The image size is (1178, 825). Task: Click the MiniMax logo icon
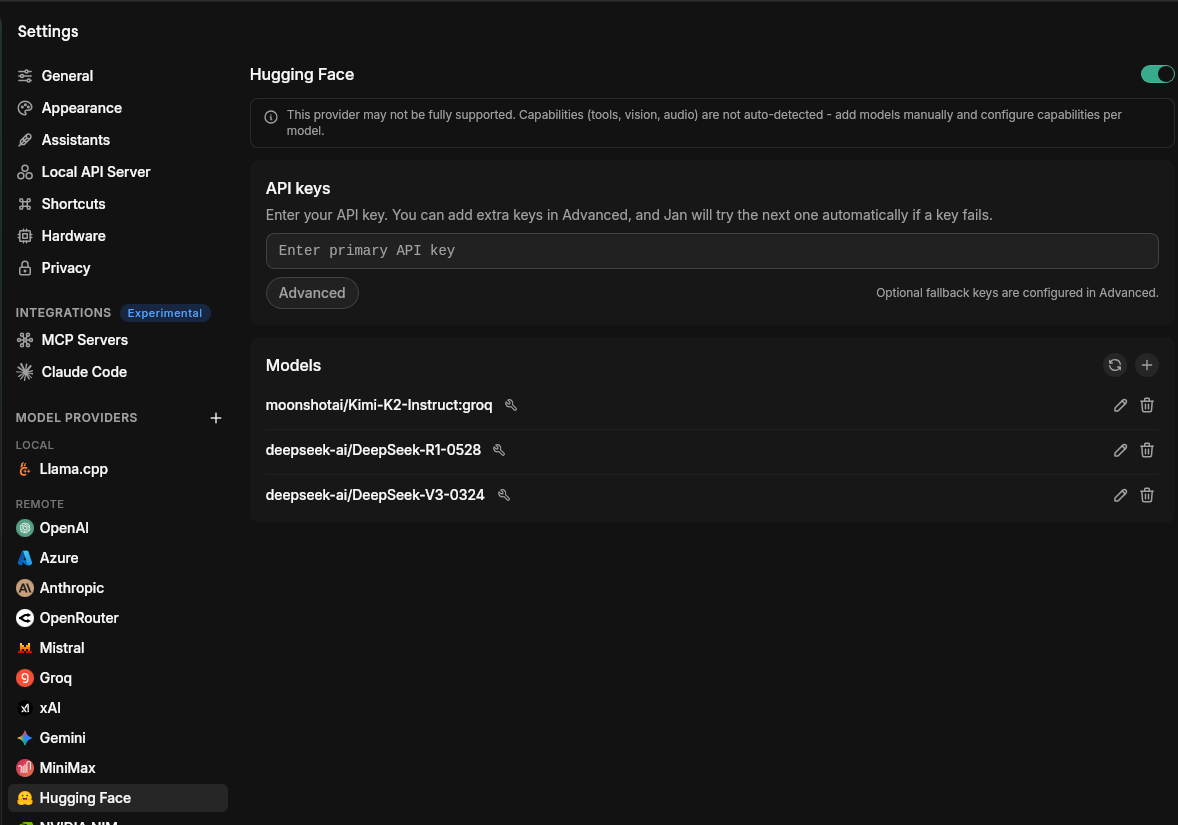click(x=25, y=768)
